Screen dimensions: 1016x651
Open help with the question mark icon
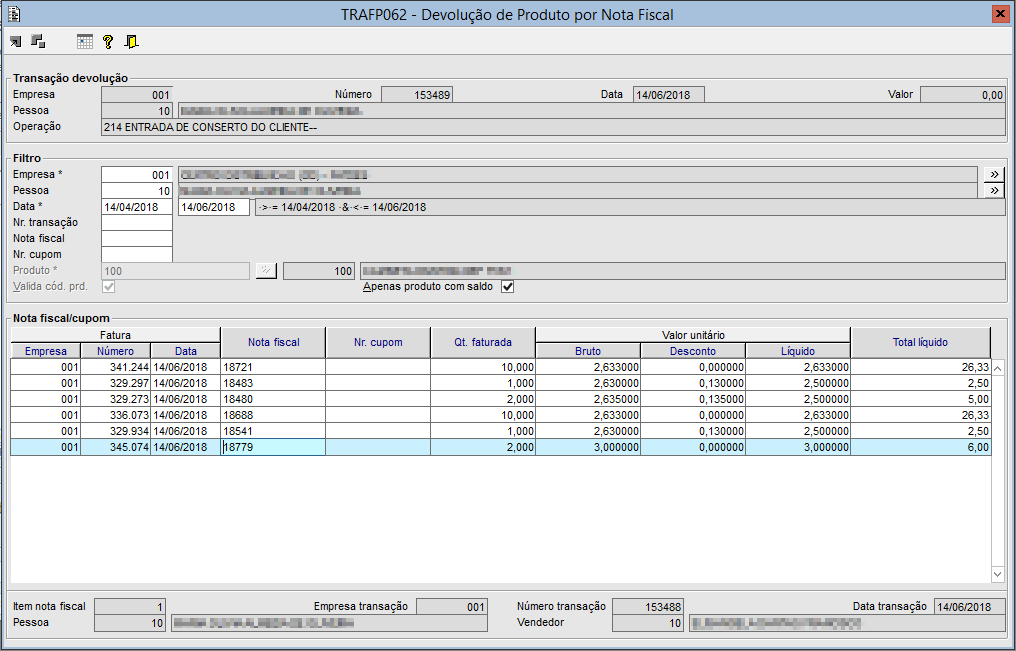pyautogui.click(x=108, y=42)
